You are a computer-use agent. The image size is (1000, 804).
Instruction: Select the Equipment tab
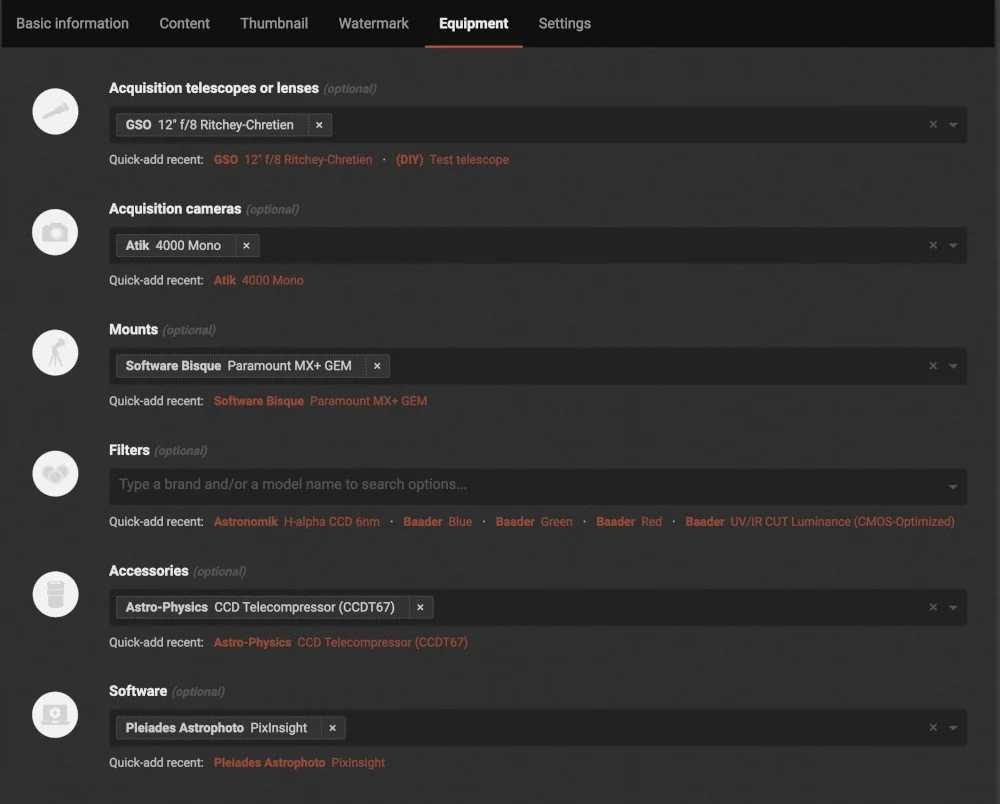(x=474, y=24)
